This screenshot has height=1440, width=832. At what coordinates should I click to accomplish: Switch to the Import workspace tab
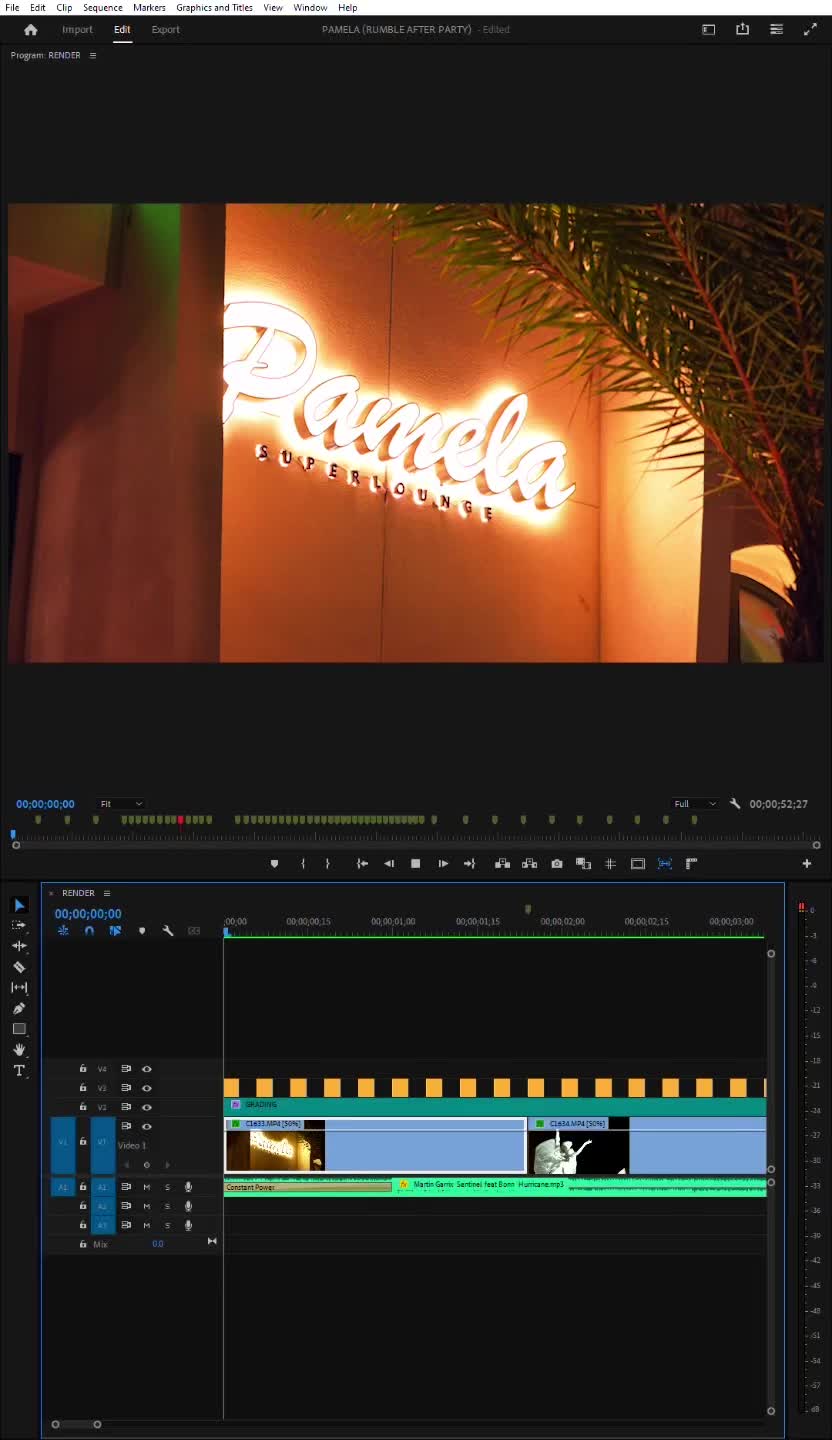pos(77,30)
